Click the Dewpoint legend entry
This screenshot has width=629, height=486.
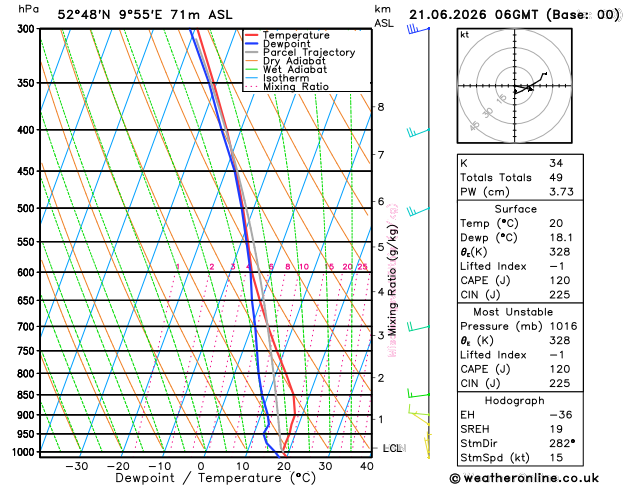coord(278,44)
